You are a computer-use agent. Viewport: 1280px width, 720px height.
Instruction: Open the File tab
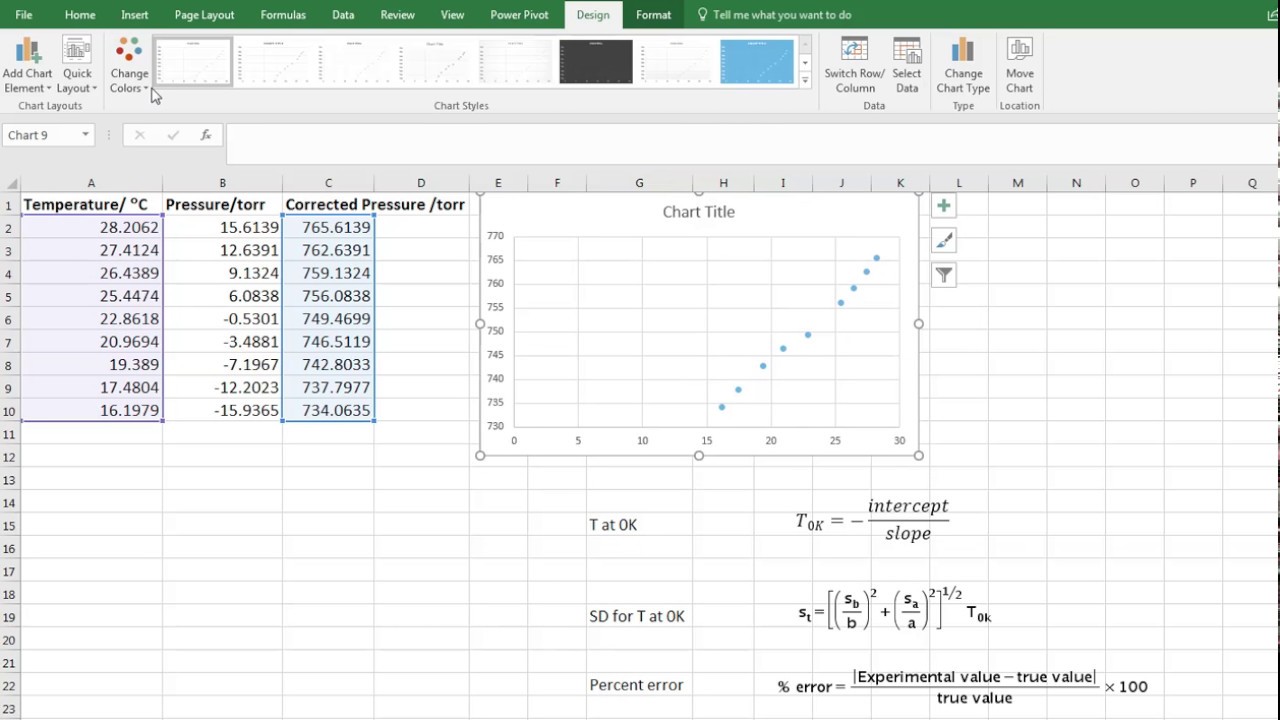click(x=24, y=15)
